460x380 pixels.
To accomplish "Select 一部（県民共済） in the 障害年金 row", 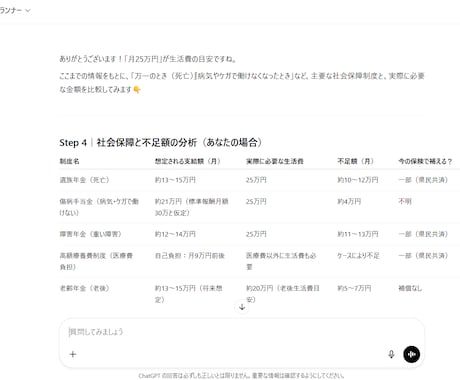I will point(423,234).
